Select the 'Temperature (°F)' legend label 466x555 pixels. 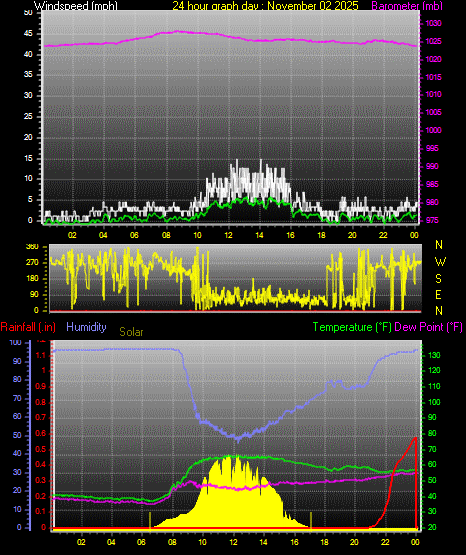click(x=352, y=327)
